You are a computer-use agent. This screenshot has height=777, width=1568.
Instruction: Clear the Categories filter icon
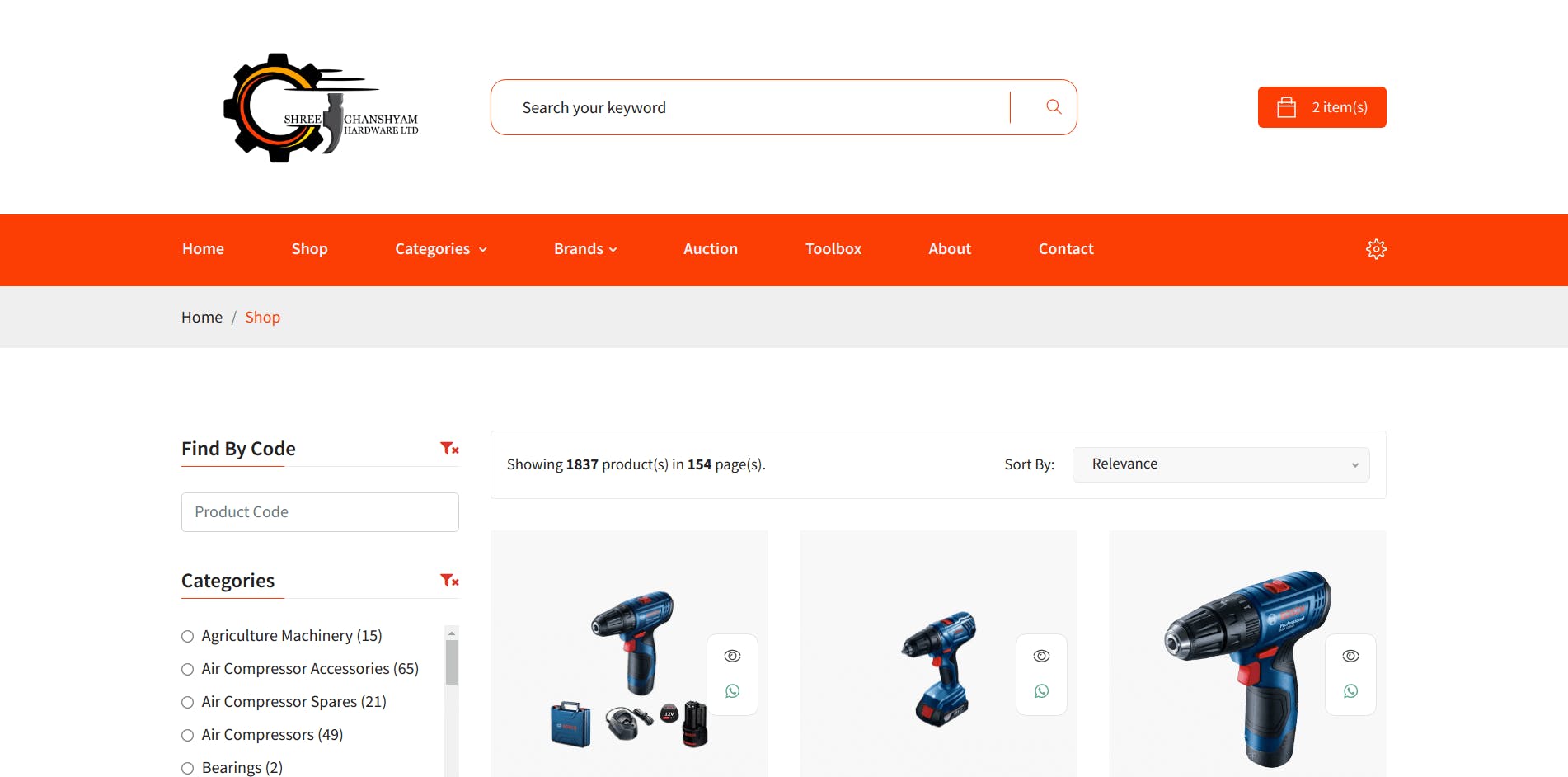[449, 581]
